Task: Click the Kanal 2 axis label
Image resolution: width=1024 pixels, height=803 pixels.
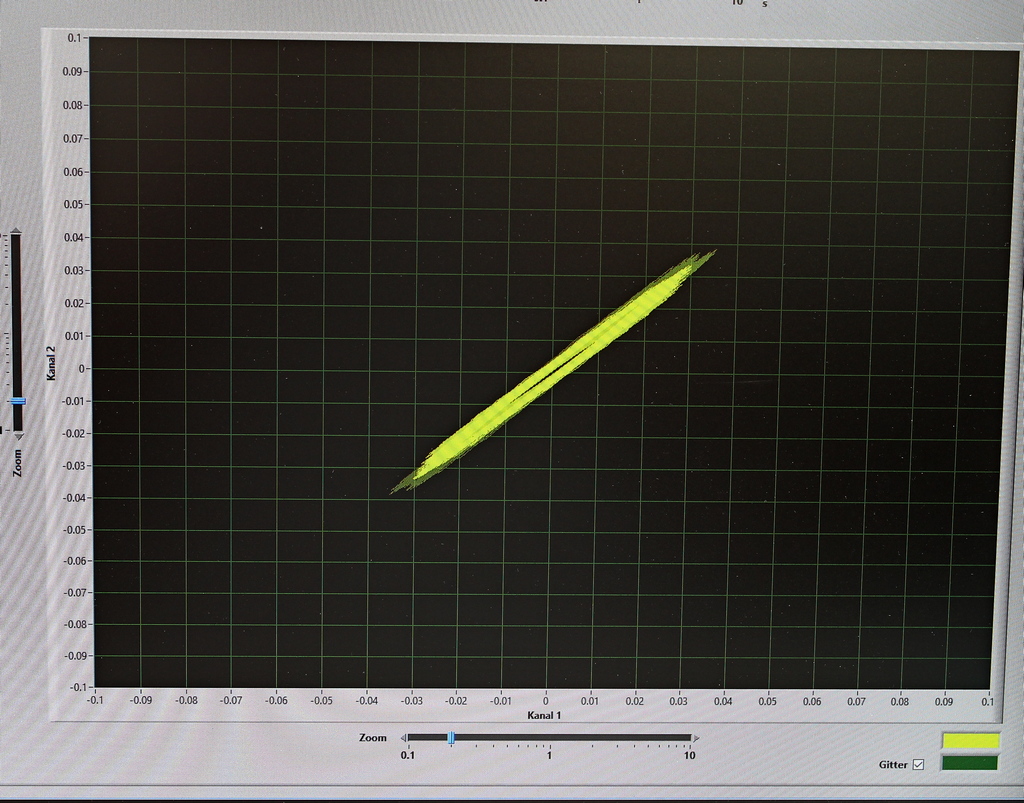Action: tap(51, 362)
